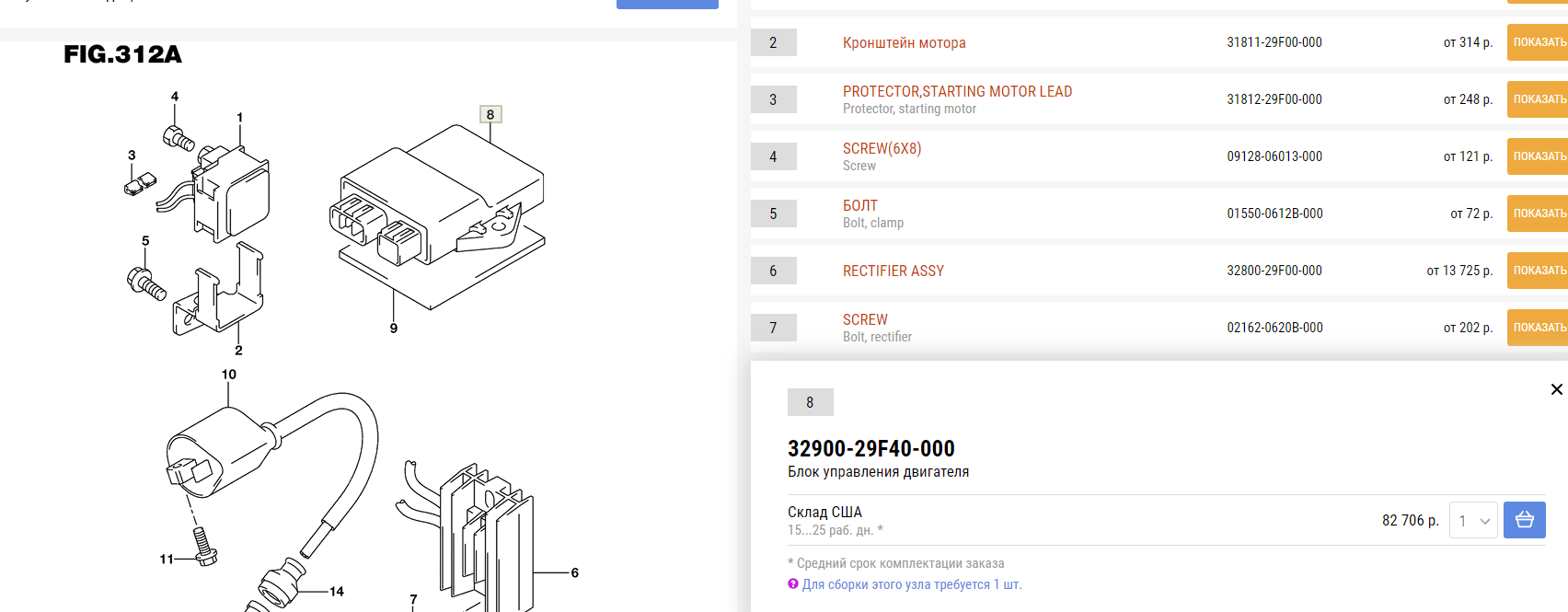Select row number 3 in parts list
This screenshot has width=1568, height=612.
[773, 99]
